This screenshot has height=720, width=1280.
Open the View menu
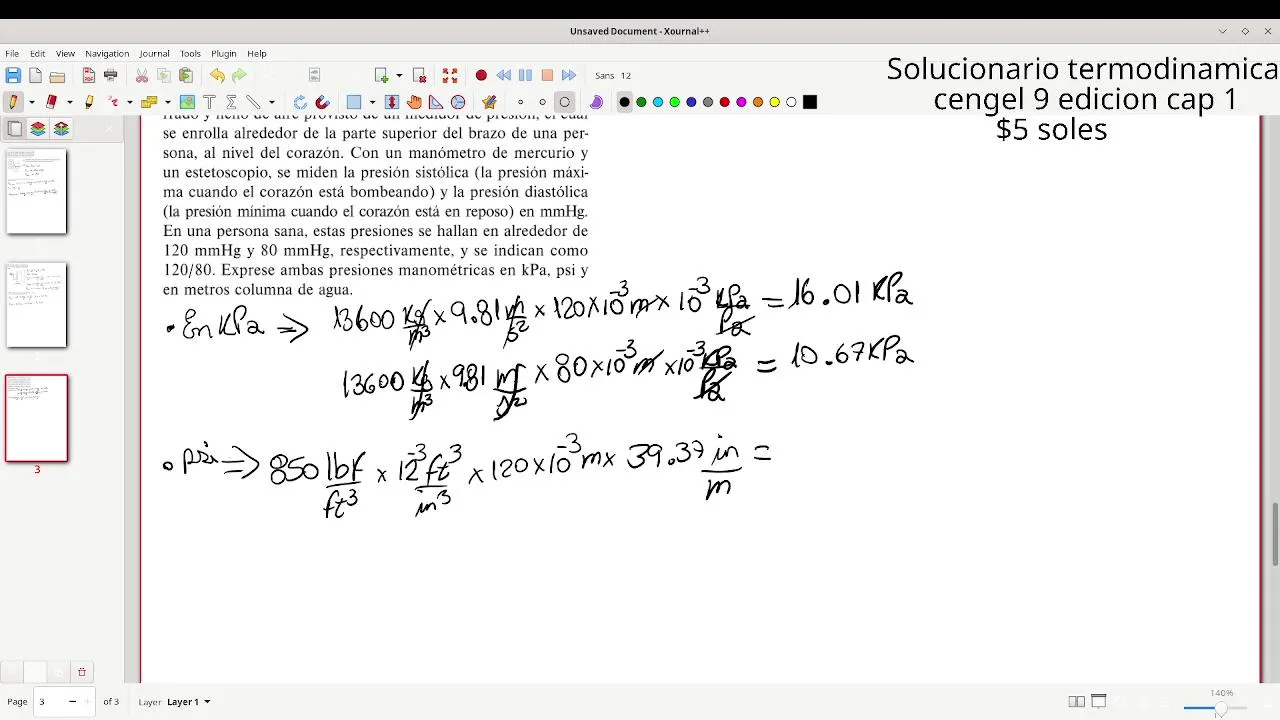click(65, 53)
